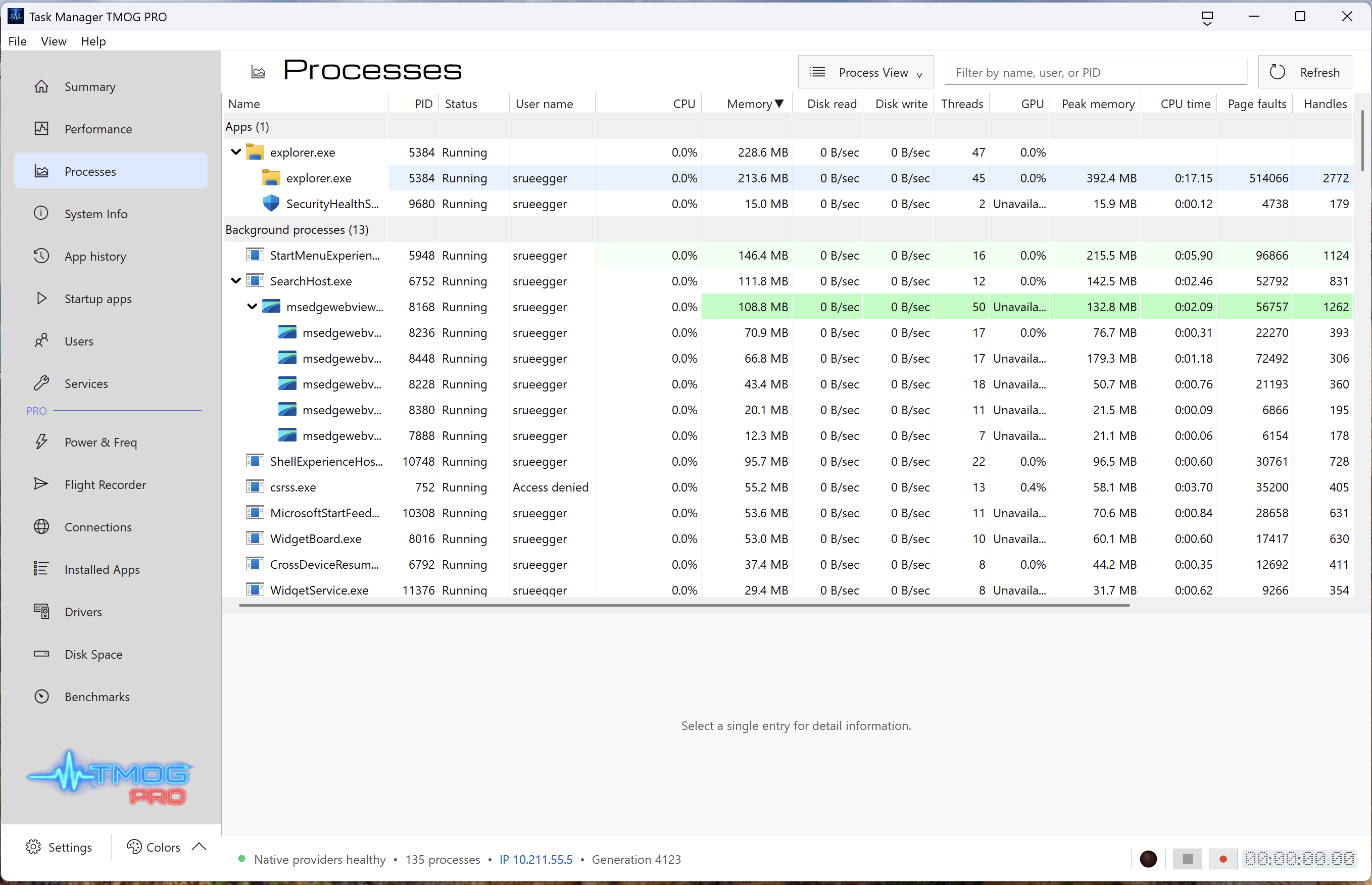Click the compact view icon in title bar
The image size is (1372, 885).
pyautogui.click(x=1207, y=17)
